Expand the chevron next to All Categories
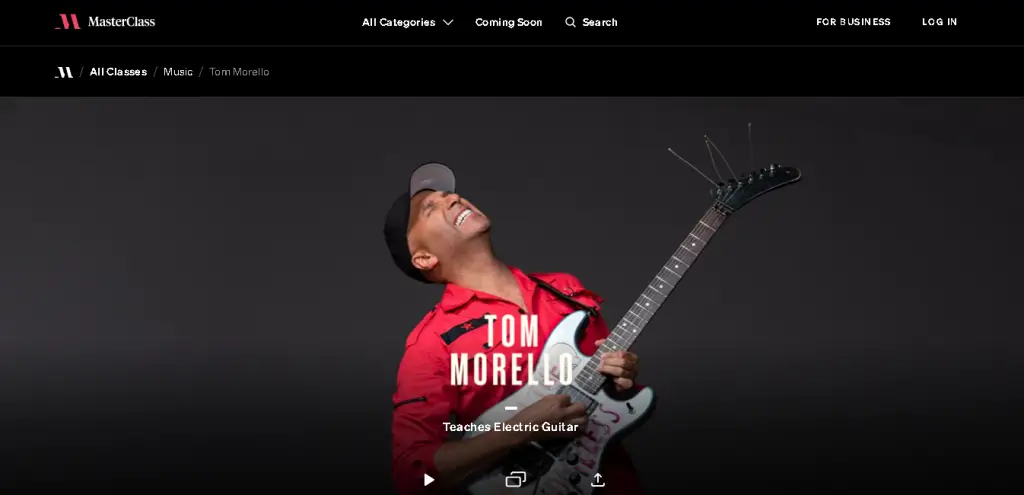Screen dimensions: 1024x495 point(448,22)
